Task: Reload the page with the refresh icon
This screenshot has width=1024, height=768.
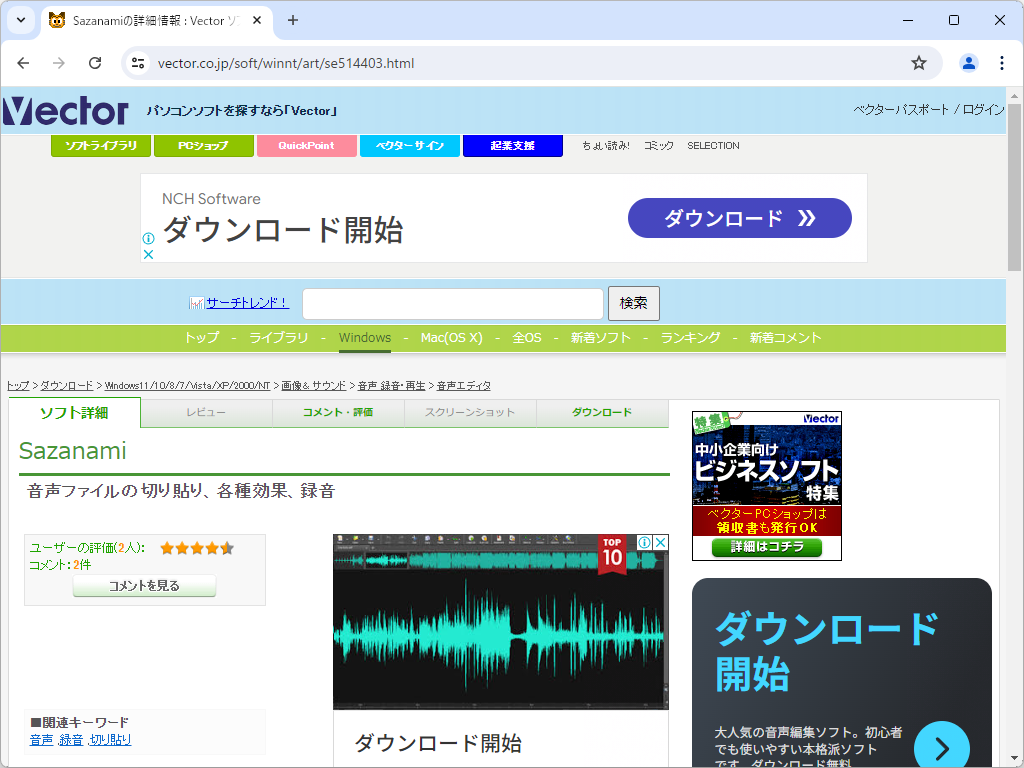Action: [x=96, y=62]
